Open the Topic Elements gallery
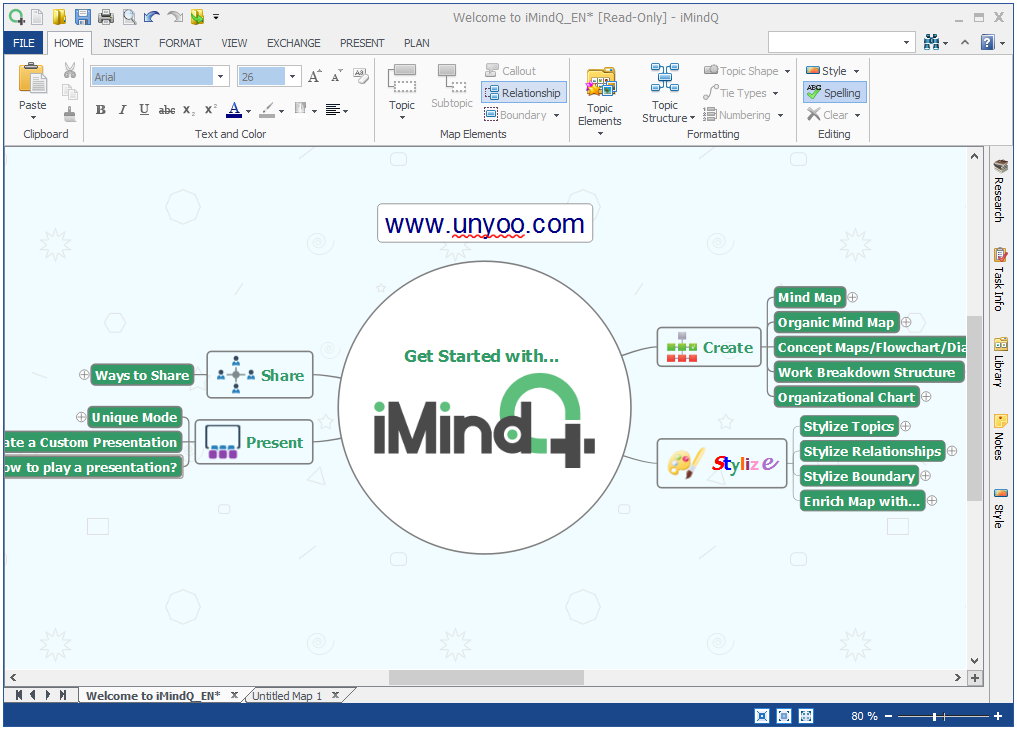Viewport: 1017px width, 730px height. pyautogui.click(x=600, y=100)
